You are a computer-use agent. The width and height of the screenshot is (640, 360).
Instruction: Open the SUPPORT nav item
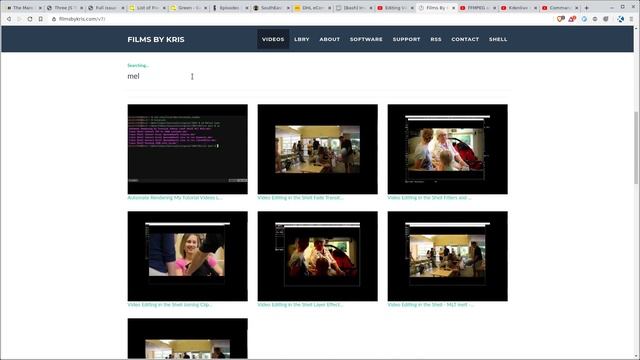coord(407,39)
